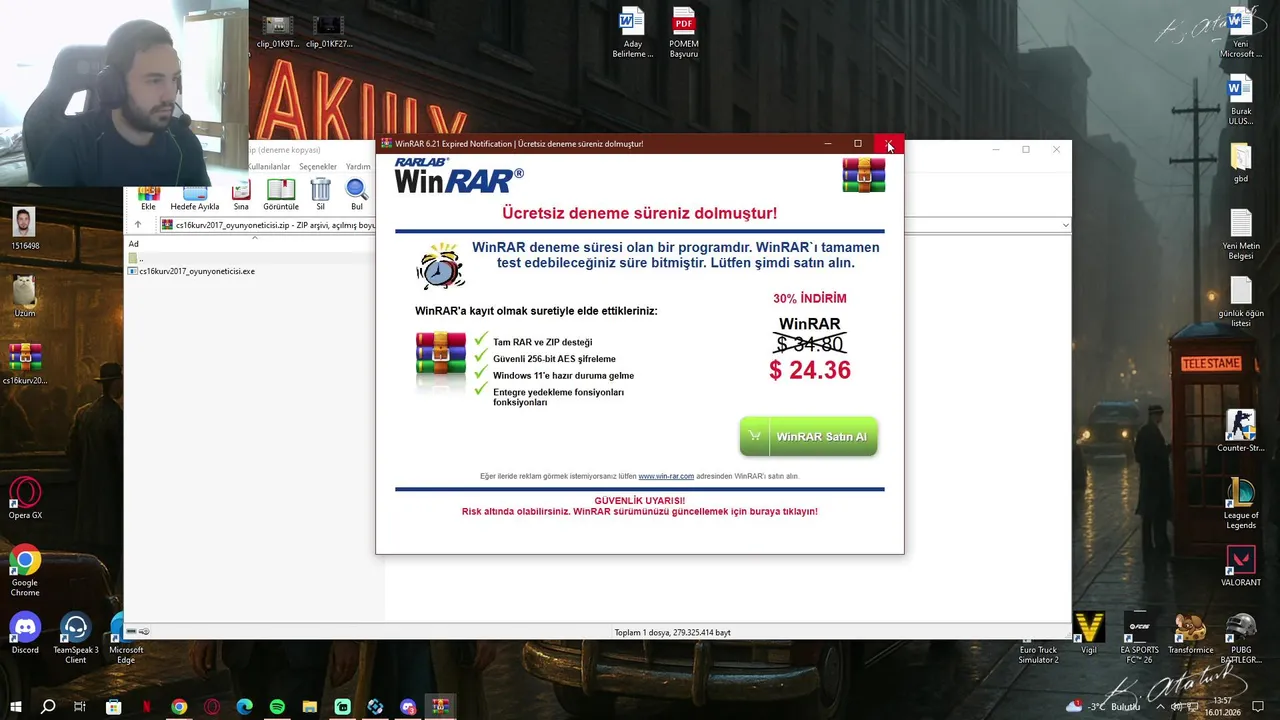1280x720 pixels.
Task: Select League of Legends desktop shortcut
Action: [1241, 503]
